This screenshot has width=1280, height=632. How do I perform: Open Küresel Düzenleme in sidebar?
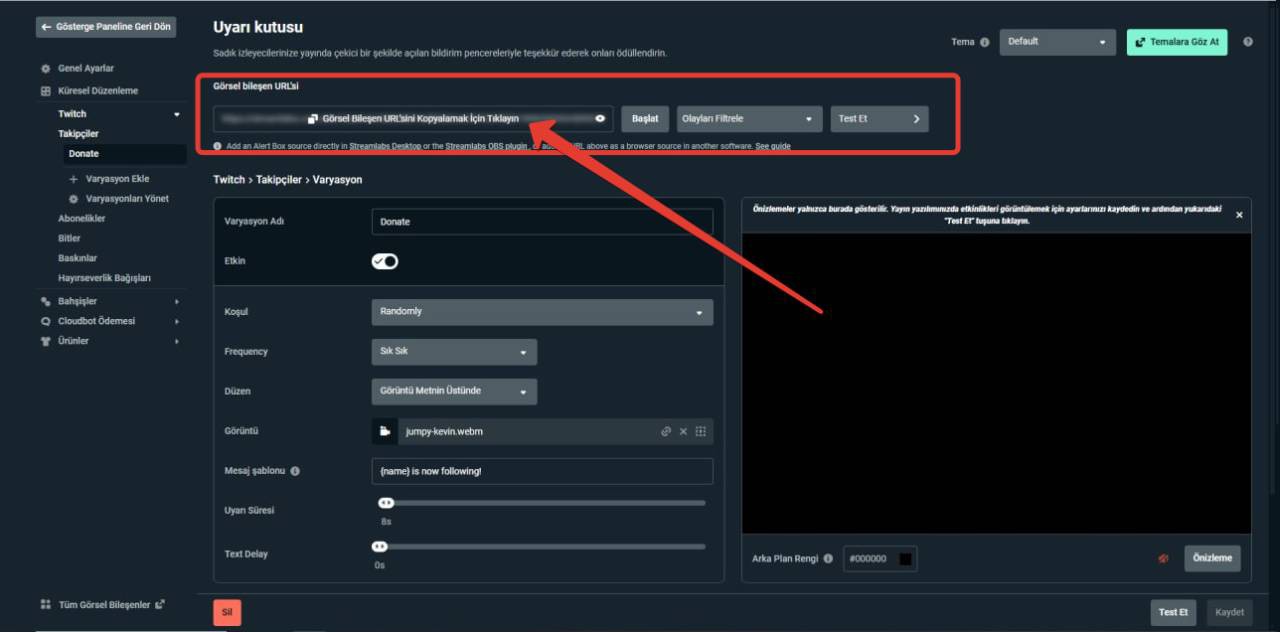pyautogui.click(x=98, y=91)
